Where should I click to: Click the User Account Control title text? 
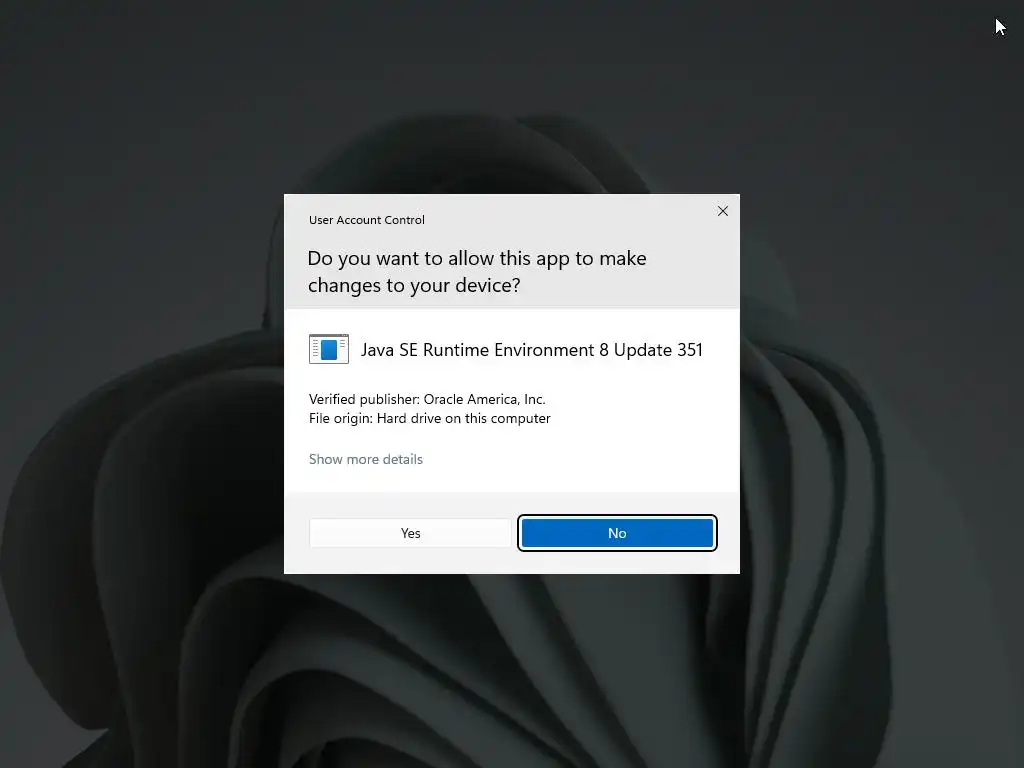click(x=366, y=220)
